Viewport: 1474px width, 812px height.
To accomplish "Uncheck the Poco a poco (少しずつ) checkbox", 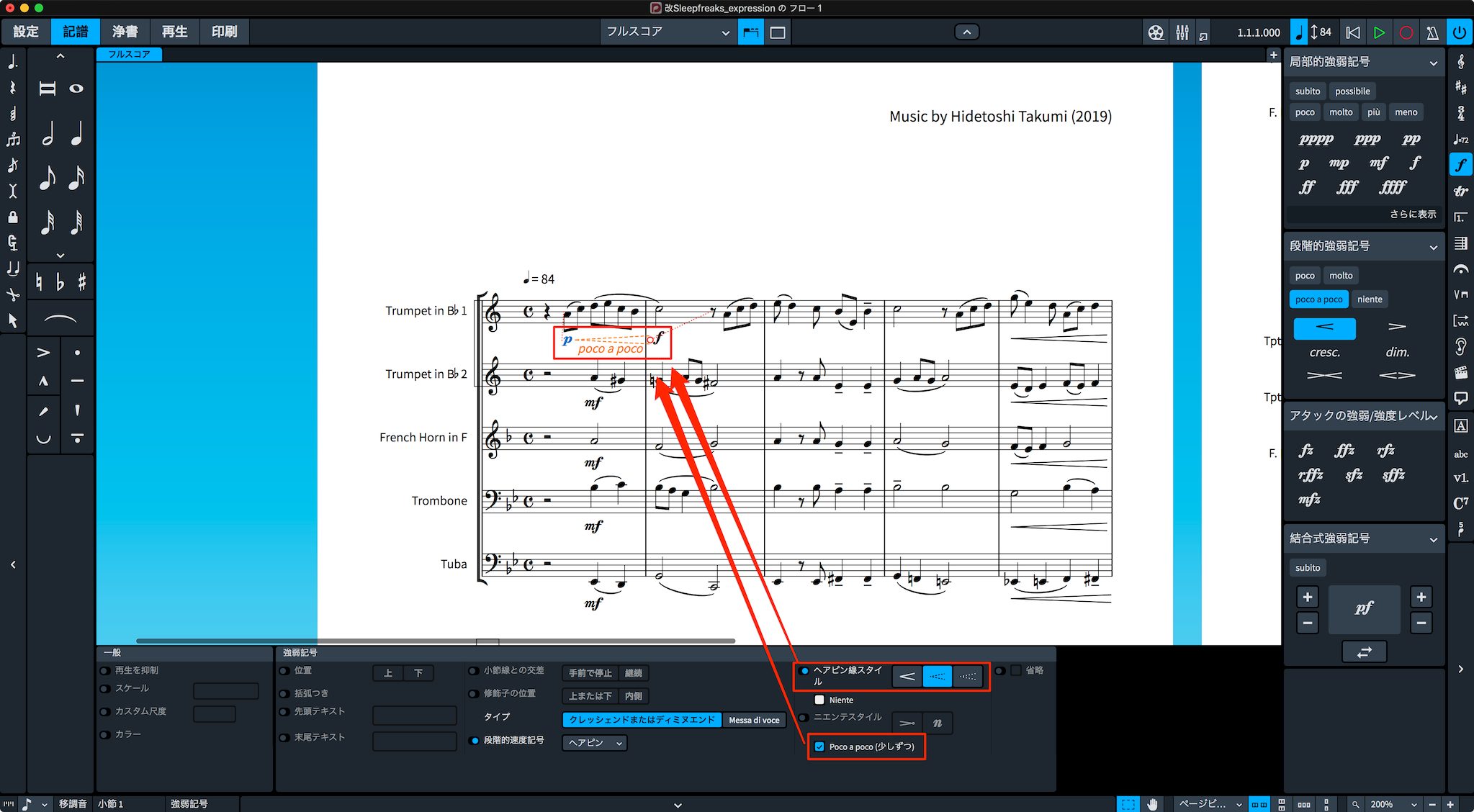I will tap(819, 746).
